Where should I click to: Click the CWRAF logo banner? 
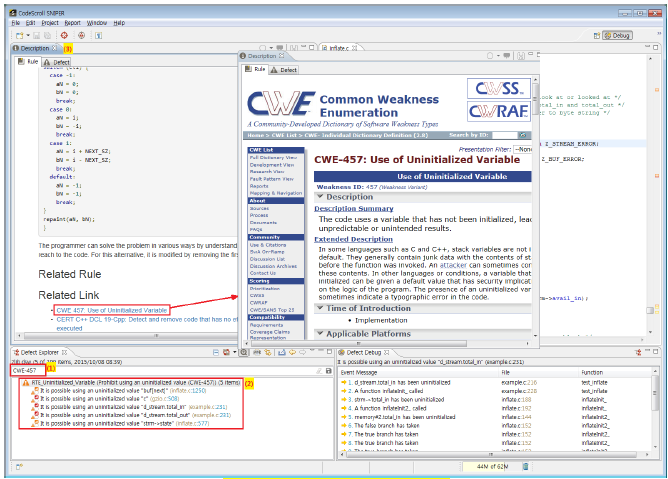[498, 112]
